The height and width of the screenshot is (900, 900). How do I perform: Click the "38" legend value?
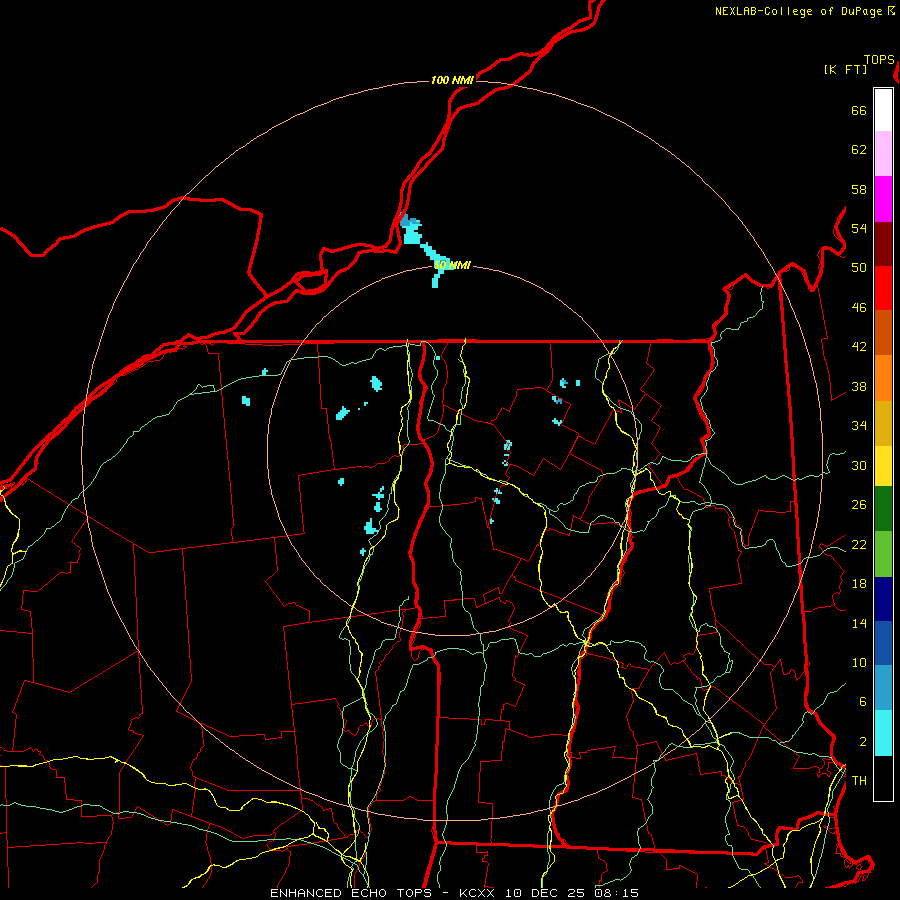(859, 386)
